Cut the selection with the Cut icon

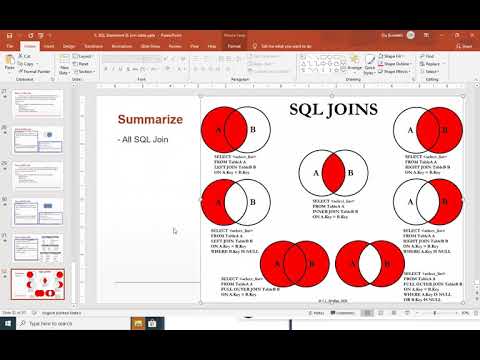tap(24, 56)
